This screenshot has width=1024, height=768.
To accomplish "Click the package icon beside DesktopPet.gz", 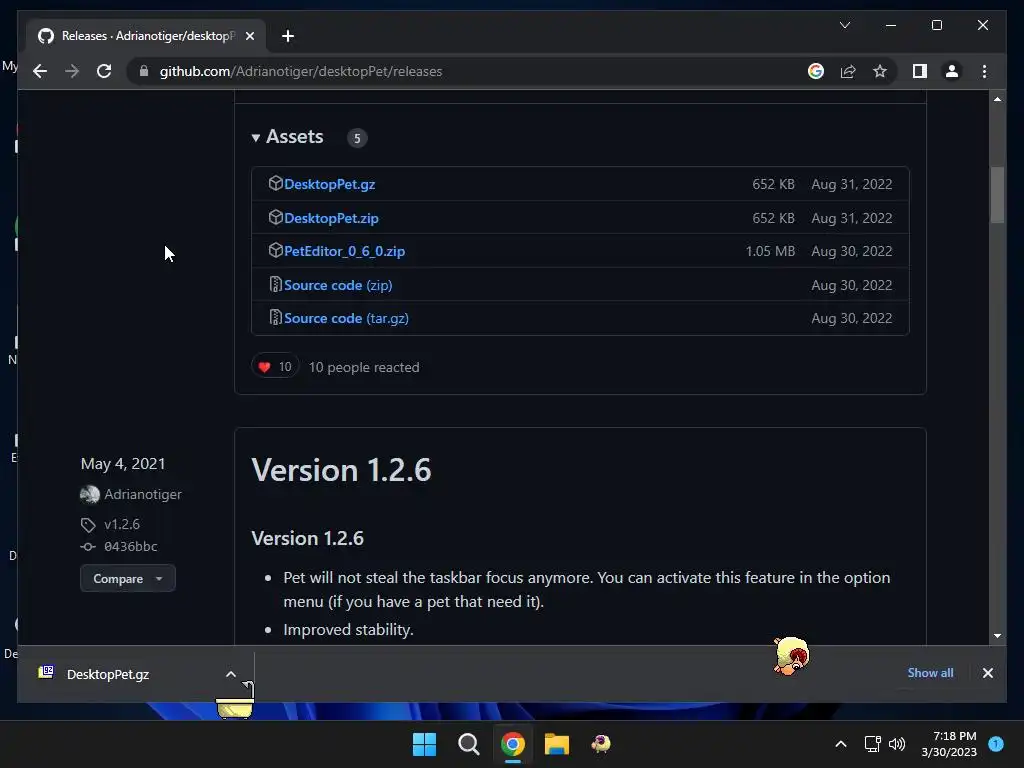I will tap(275, 184).
